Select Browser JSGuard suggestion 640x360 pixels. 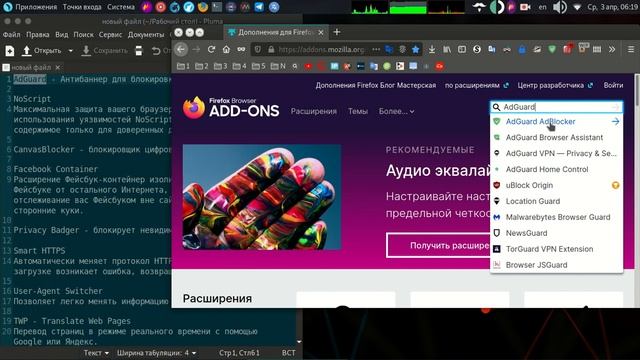(556, 265)
